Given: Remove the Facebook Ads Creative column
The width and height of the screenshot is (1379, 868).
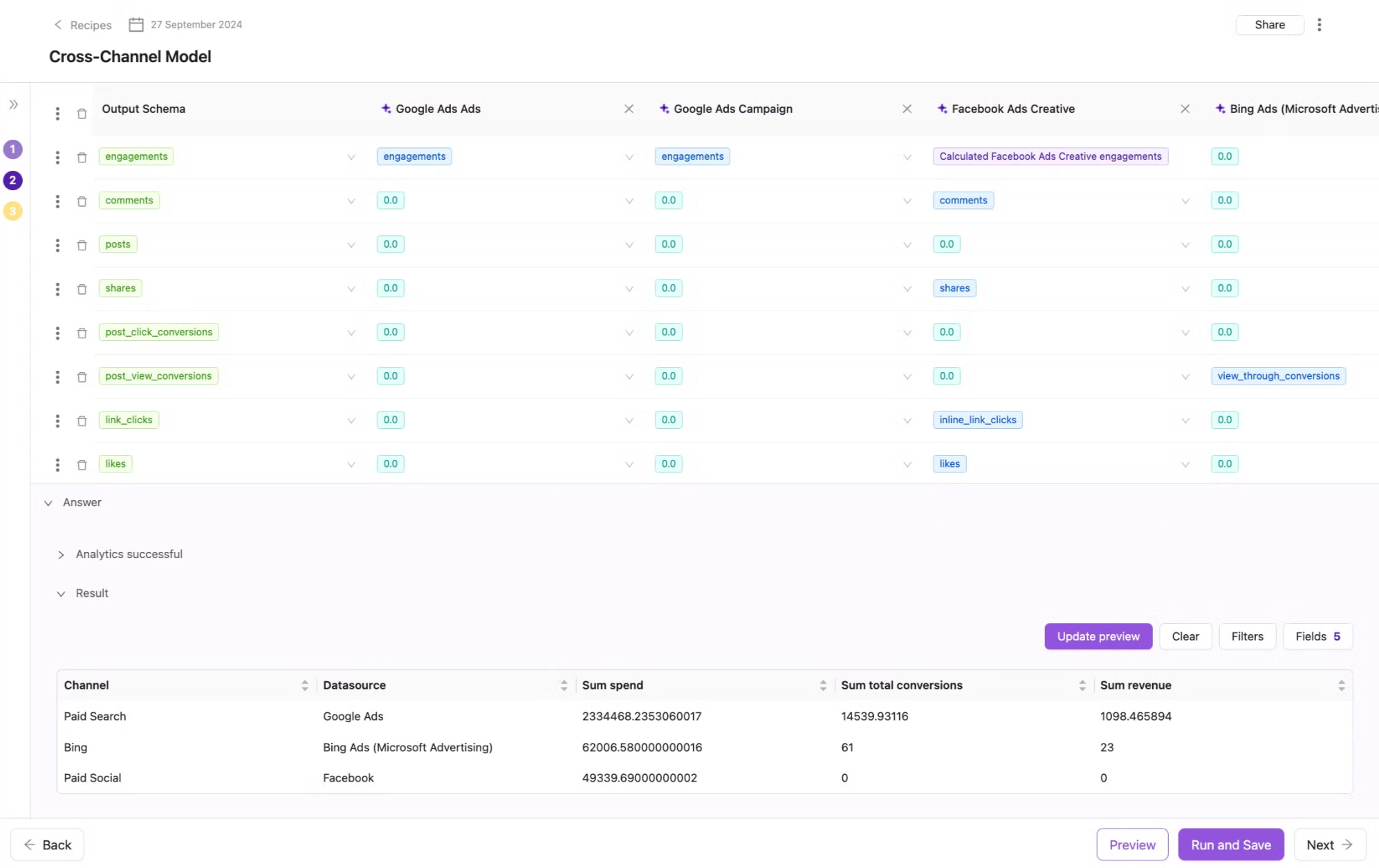Looking at the screenshot, I should (x=1185, y=109).
